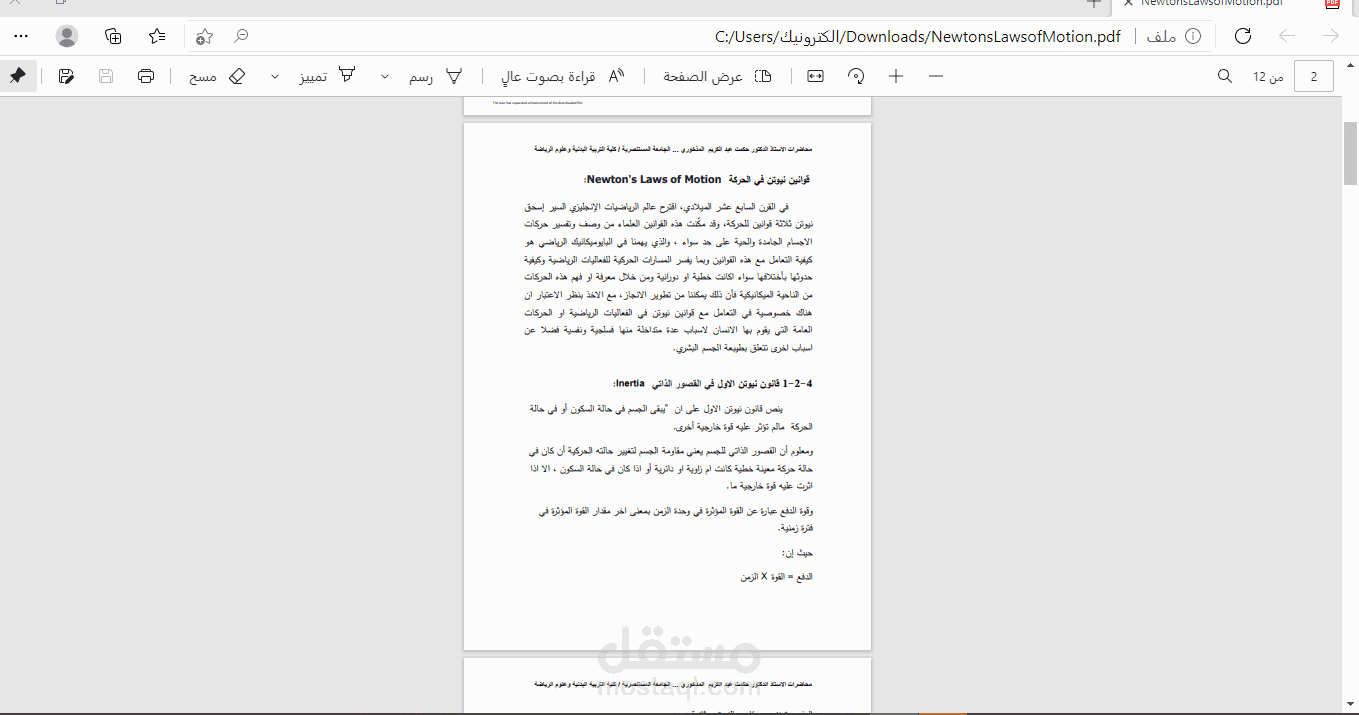The image size is (1359, 715).
Task: Add this page to favorites
Action: click(205, 36)
